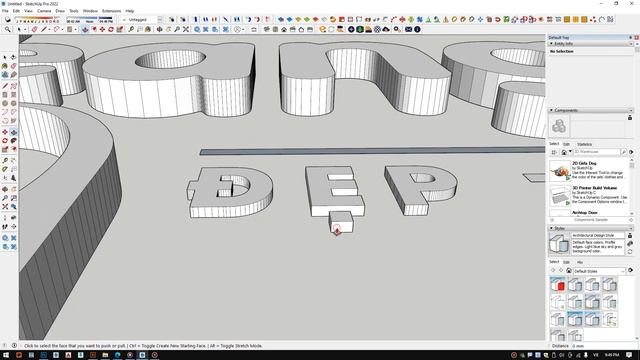The width and height of the screenshot is (640, 360).
Task: Select 3D Printer Build Volume component
Action: pos(560,195)
